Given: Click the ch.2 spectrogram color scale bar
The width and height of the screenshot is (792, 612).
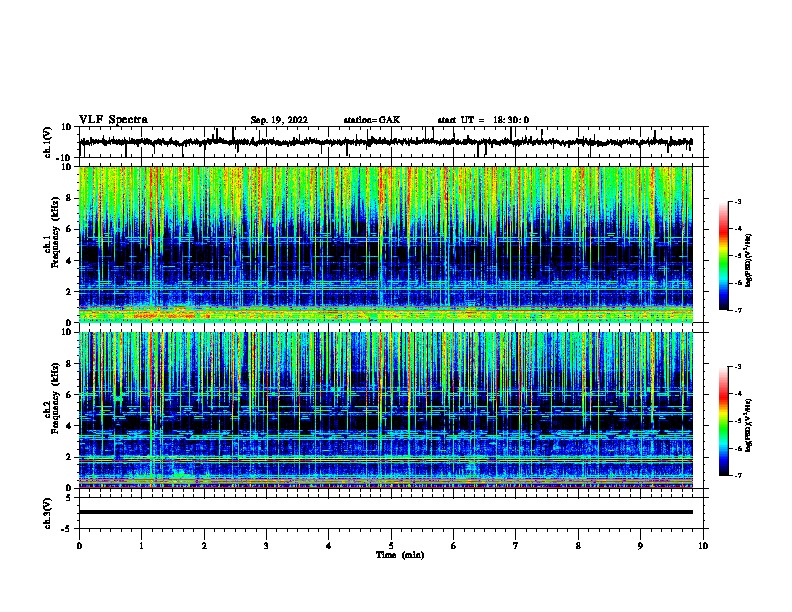Looking at the screenshot, I should pyautogui.click(x=724, y=421).
